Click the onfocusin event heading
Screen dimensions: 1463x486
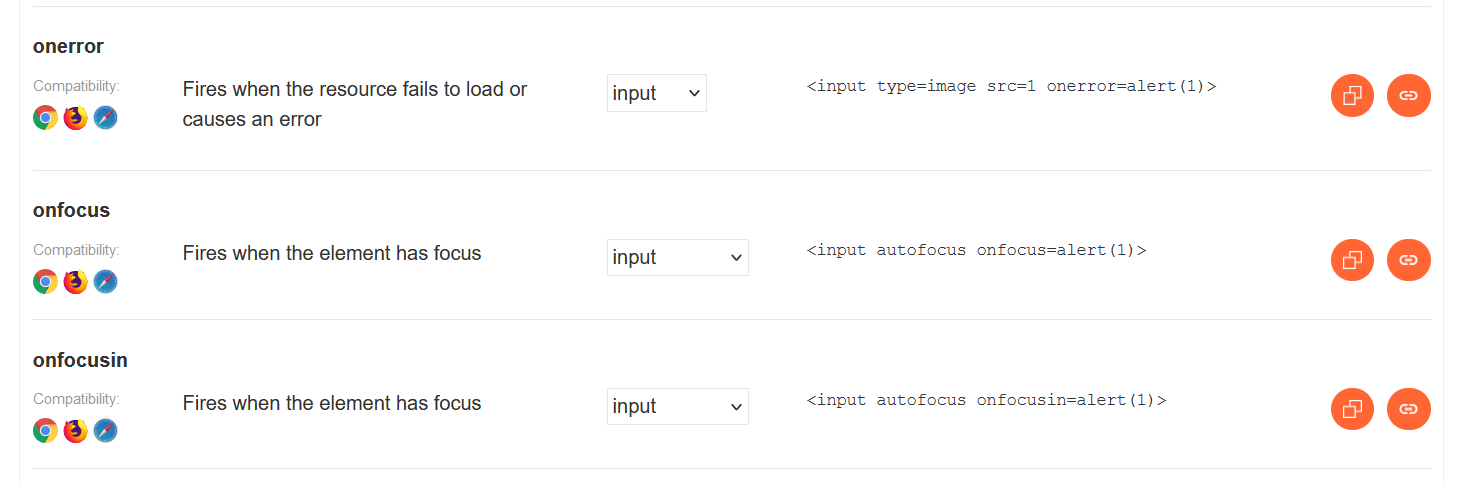pos(80,360)
